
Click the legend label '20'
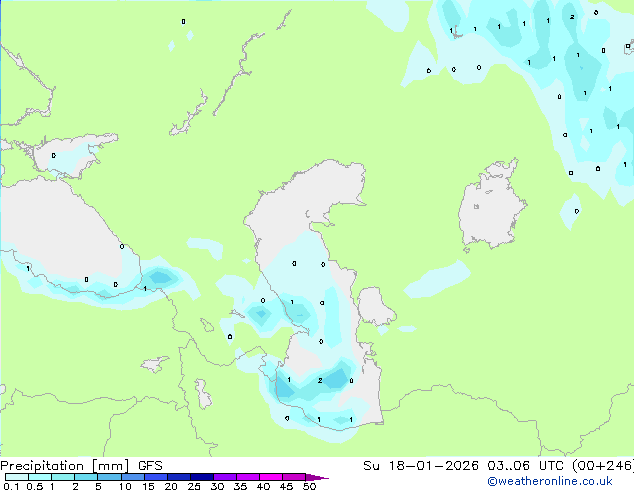click(x=171, y=486)
